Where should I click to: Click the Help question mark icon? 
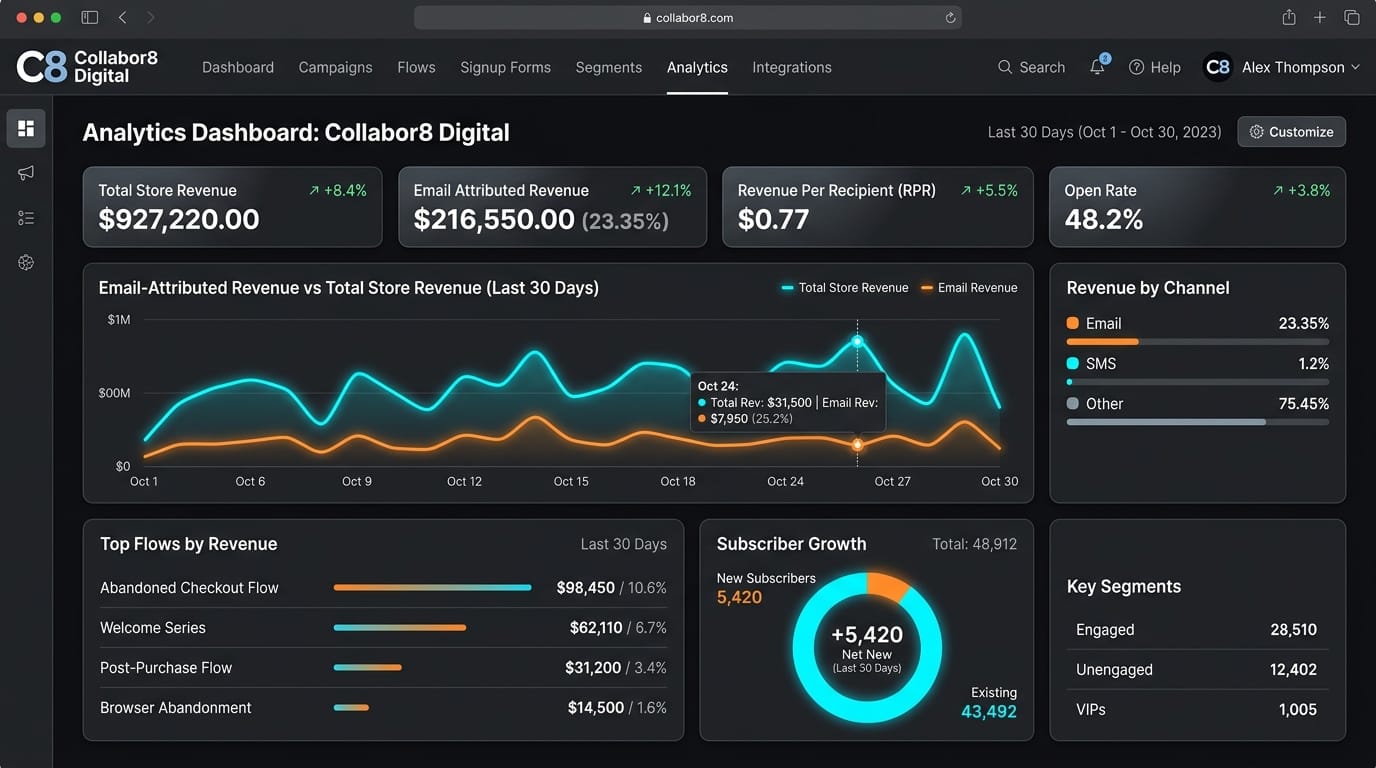1136,67
